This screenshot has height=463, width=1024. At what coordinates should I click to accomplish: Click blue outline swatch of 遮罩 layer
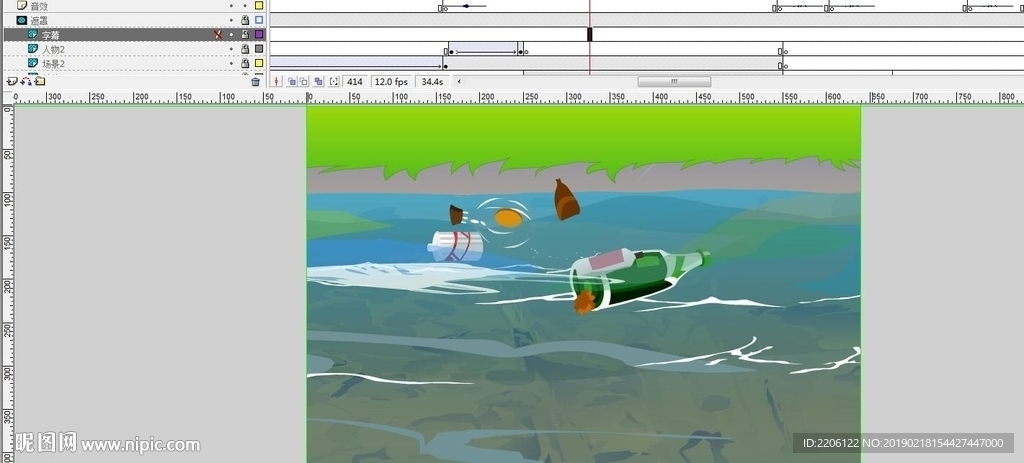click(259, 20)
